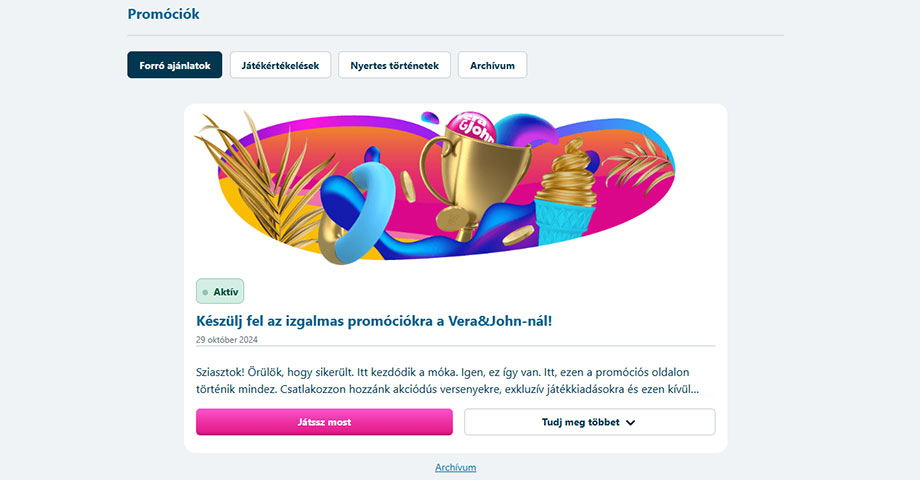
Task: Open the Nyertes történetek tab
Action: point(394,65)
